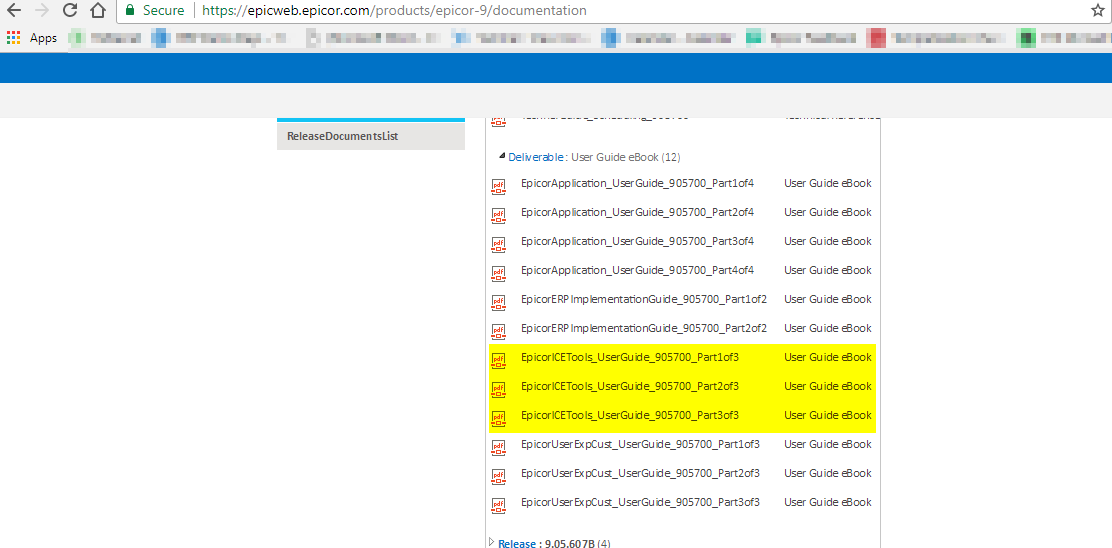Open EpicorApplication_UserGuide_905700_Part4of4 document
The height and width of the screenshot is (548, 1112).
tap(637, 270)
